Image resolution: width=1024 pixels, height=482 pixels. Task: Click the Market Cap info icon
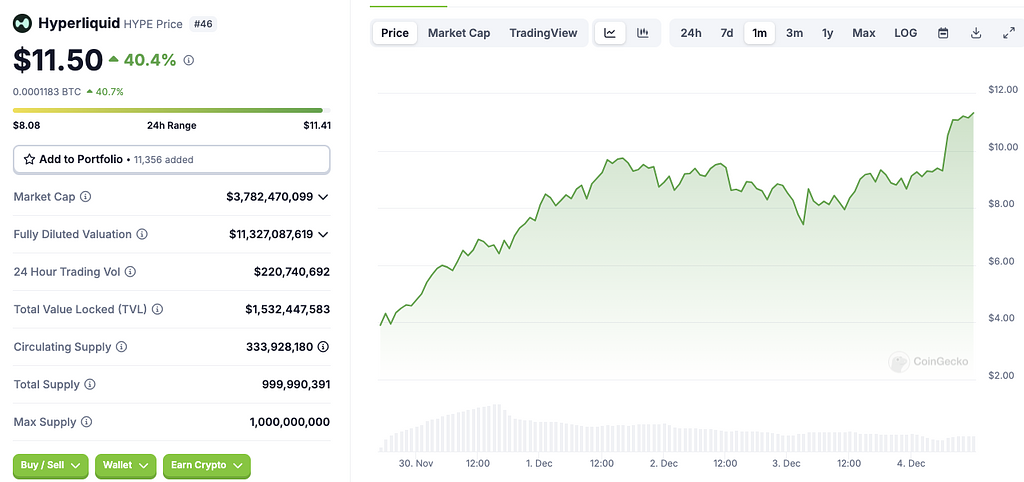coord(85,197)
